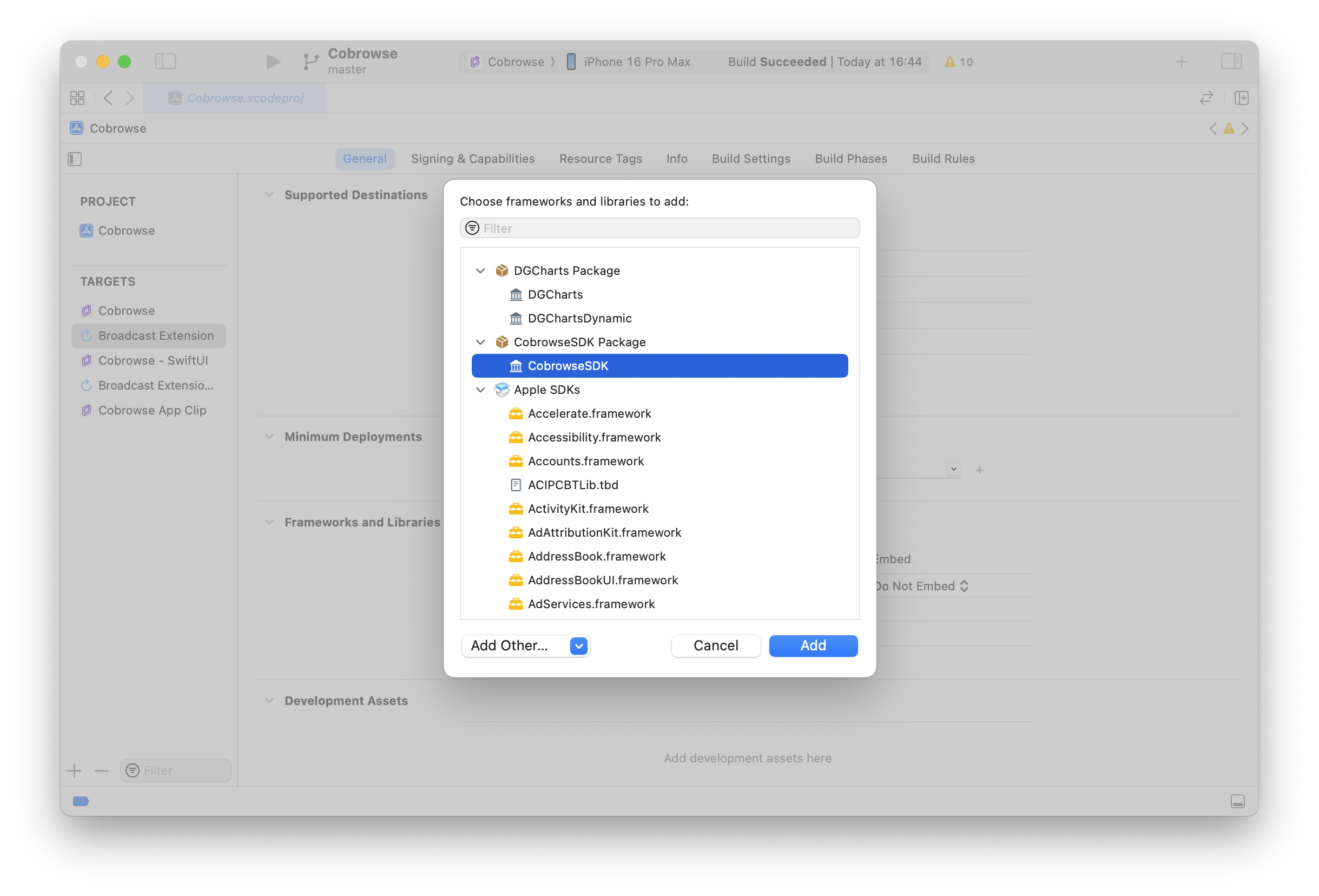Click the plus button to add target
Image resolution: width=1319 pixels, height=896 pixels.
tap(74, 770)
